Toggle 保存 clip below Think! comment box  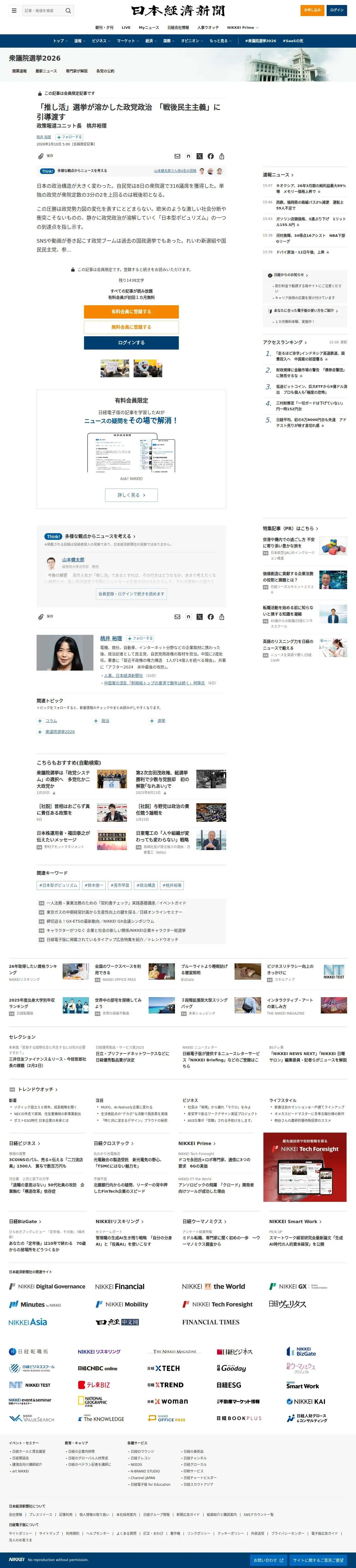(46, 616)
